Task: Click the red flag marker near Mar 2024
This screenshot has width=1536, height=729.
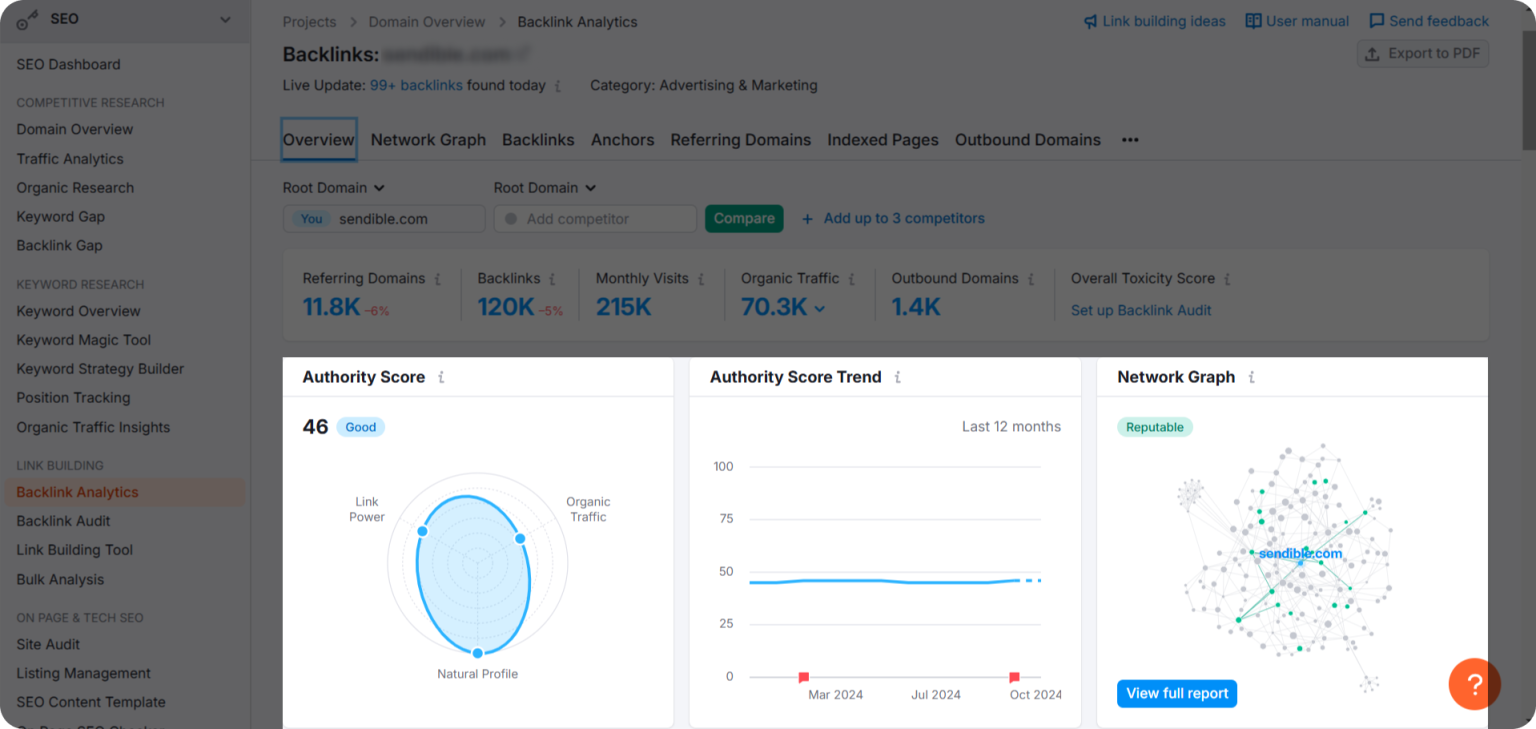Action: tap(803, 677)
